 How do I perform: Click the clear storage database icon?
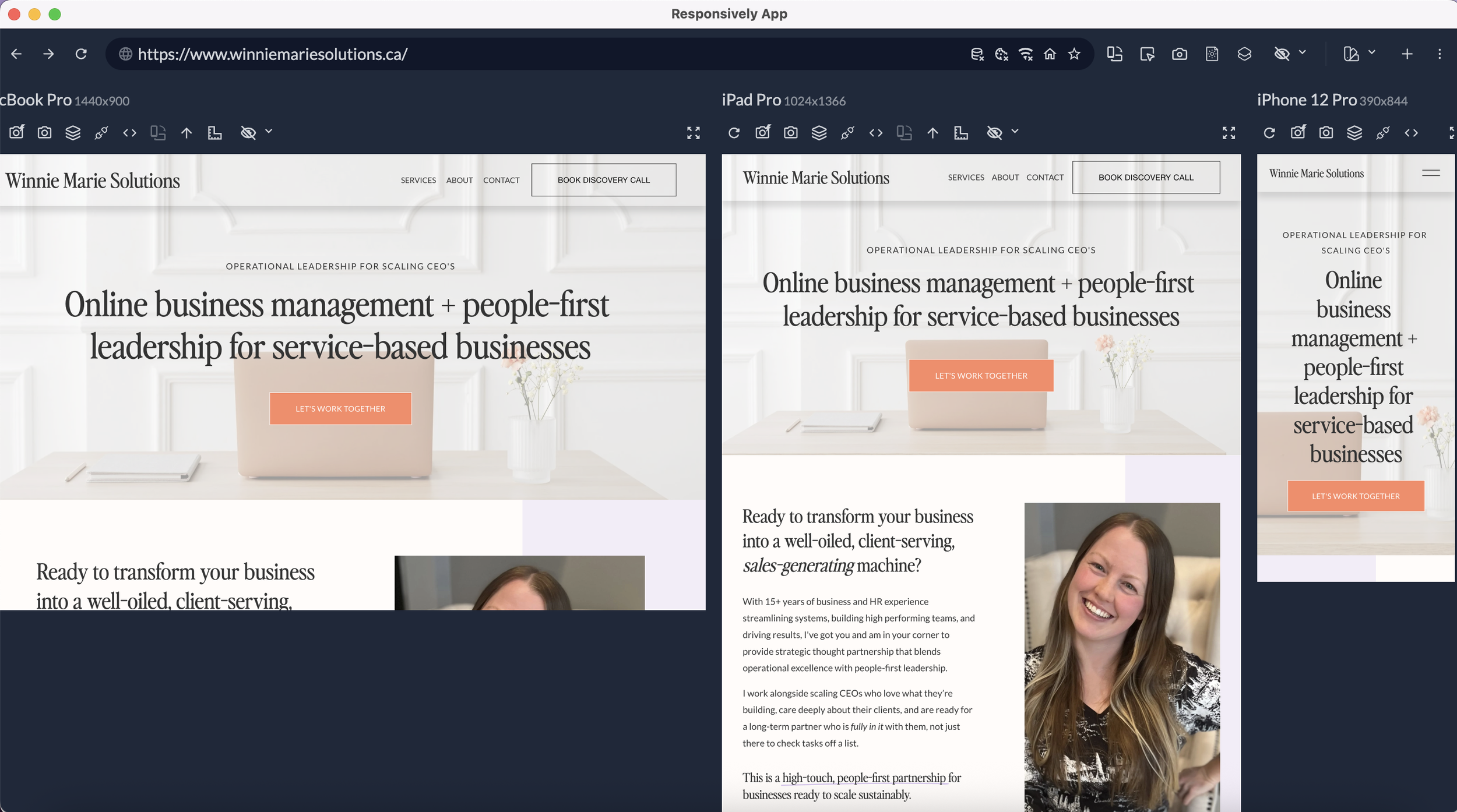click(x=977, y=54)
